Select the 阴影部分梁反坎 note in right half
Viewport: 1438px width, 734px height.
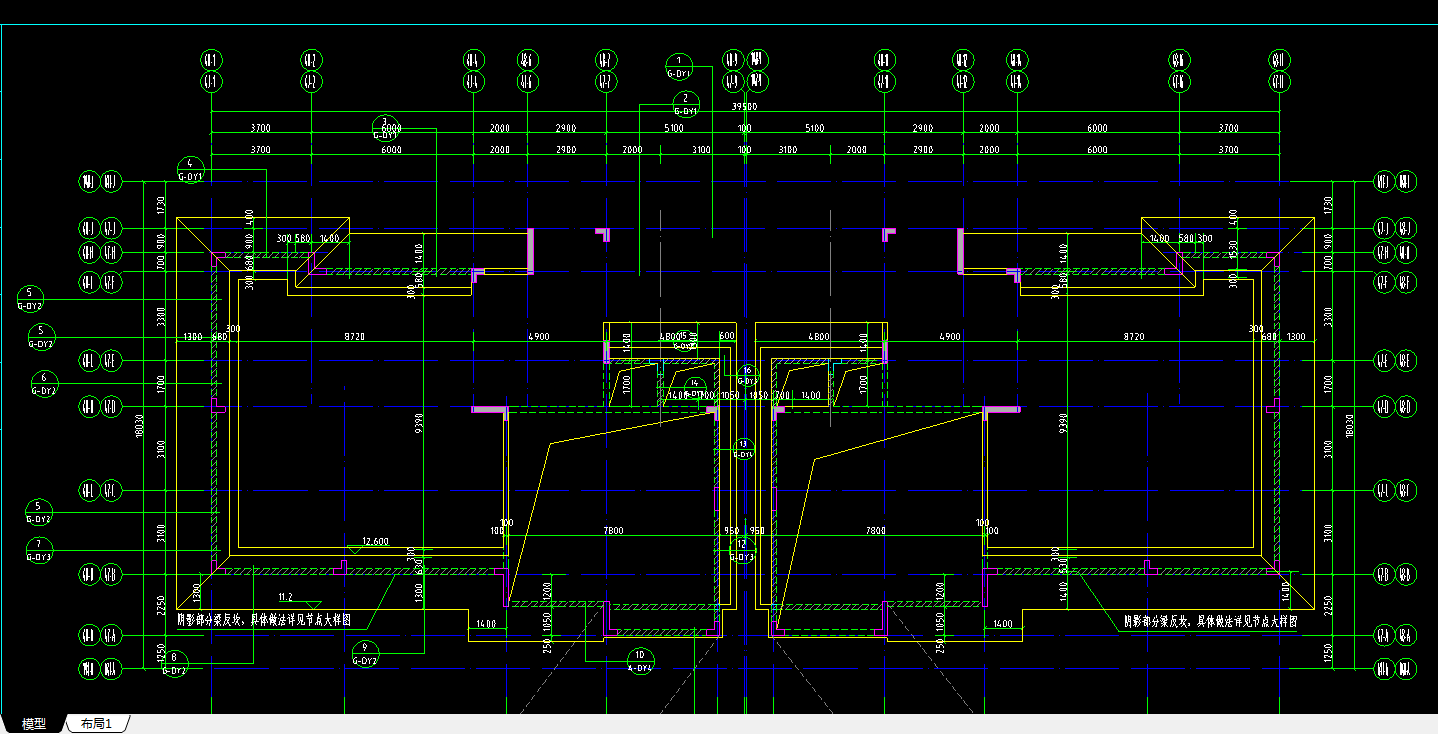[1210, 621]
